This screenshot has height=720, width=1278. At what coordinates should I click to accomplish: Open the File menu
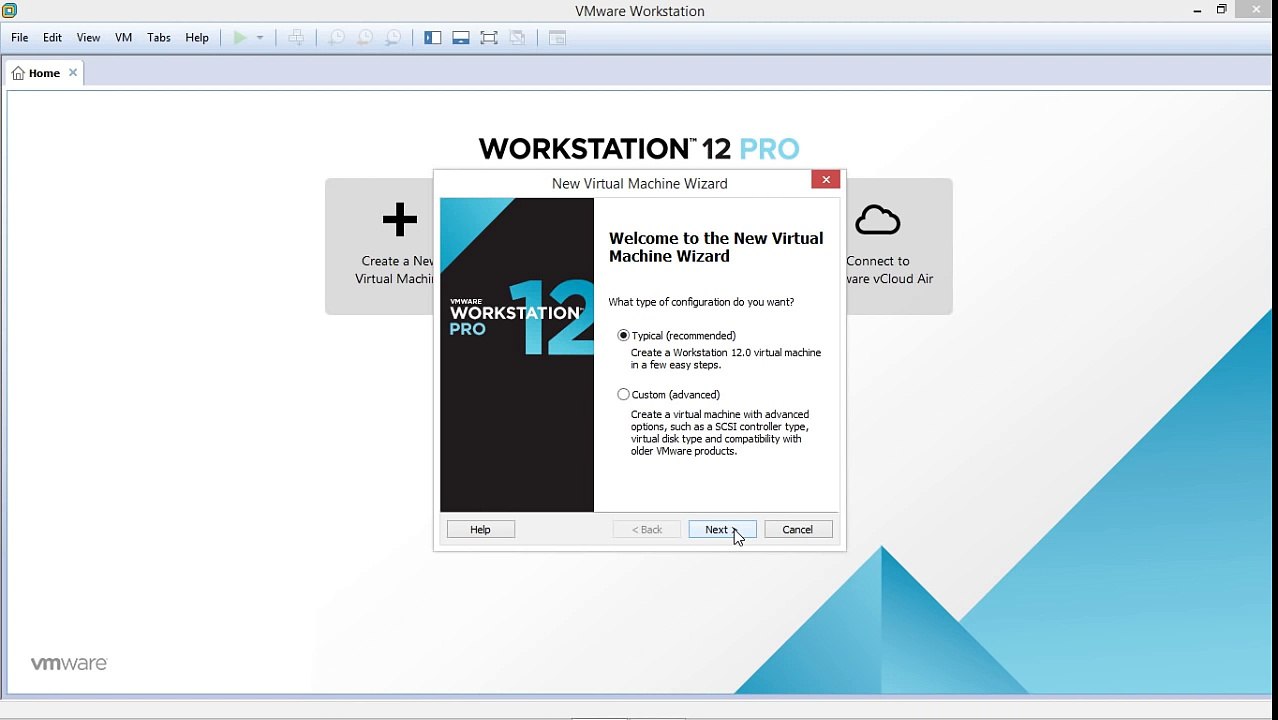(20, 38)
